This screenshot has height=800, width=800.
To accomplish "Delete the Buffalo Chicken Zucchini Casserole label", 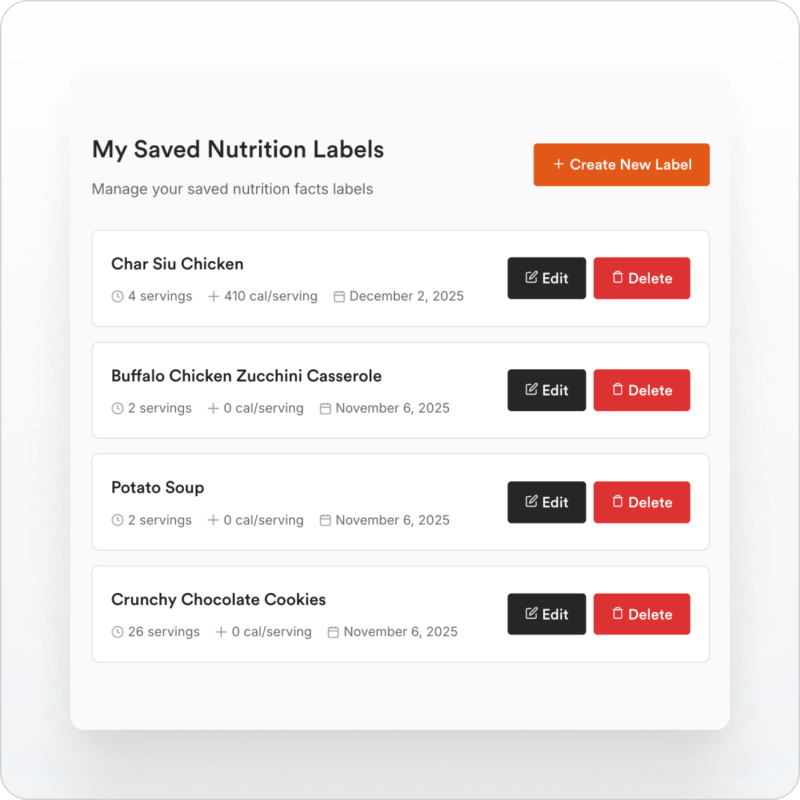I will pyautogui.click(x=641, y=390).
